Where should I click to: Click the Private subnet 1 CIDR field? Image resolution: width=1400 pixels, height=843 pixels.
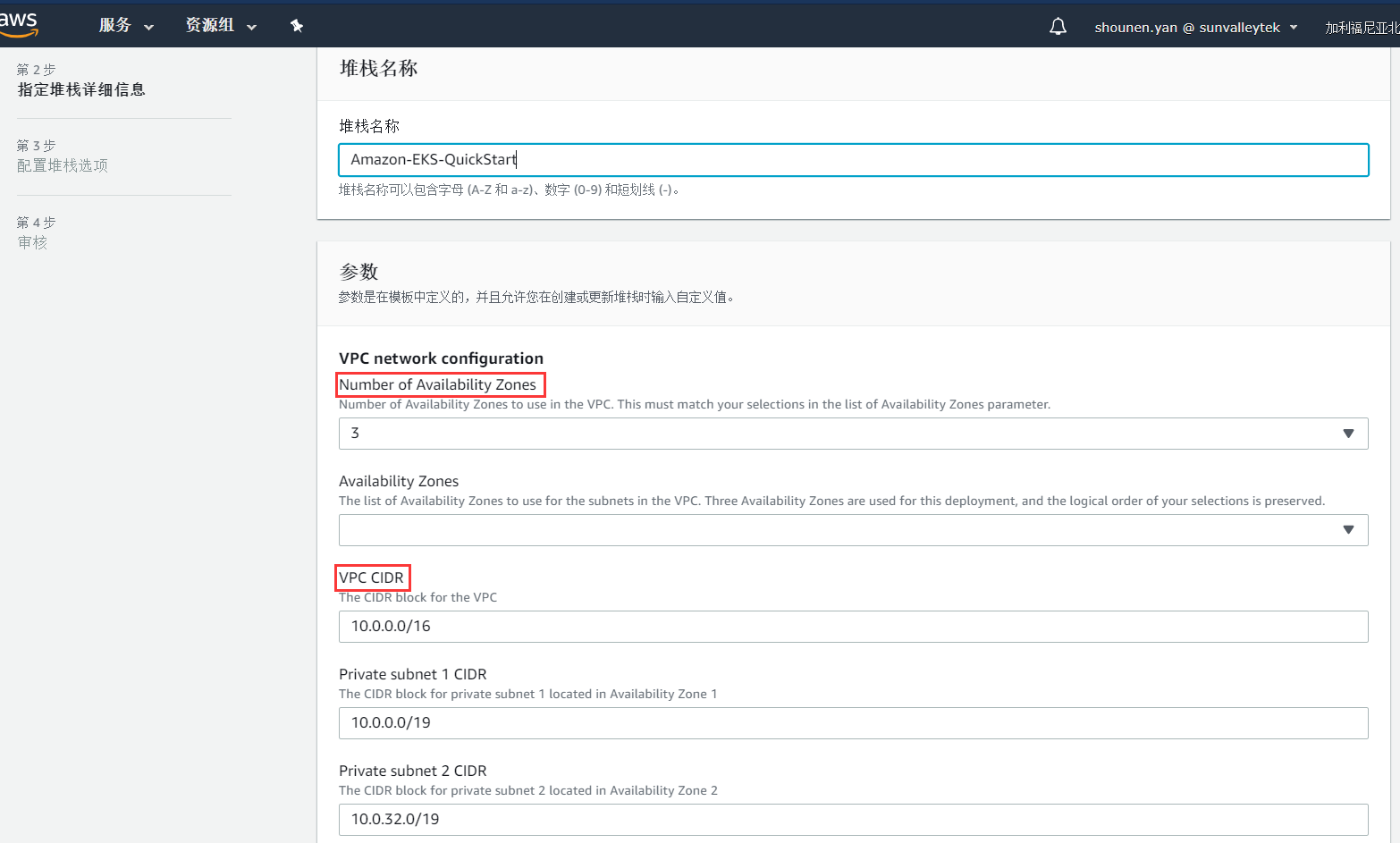point(853,723)
